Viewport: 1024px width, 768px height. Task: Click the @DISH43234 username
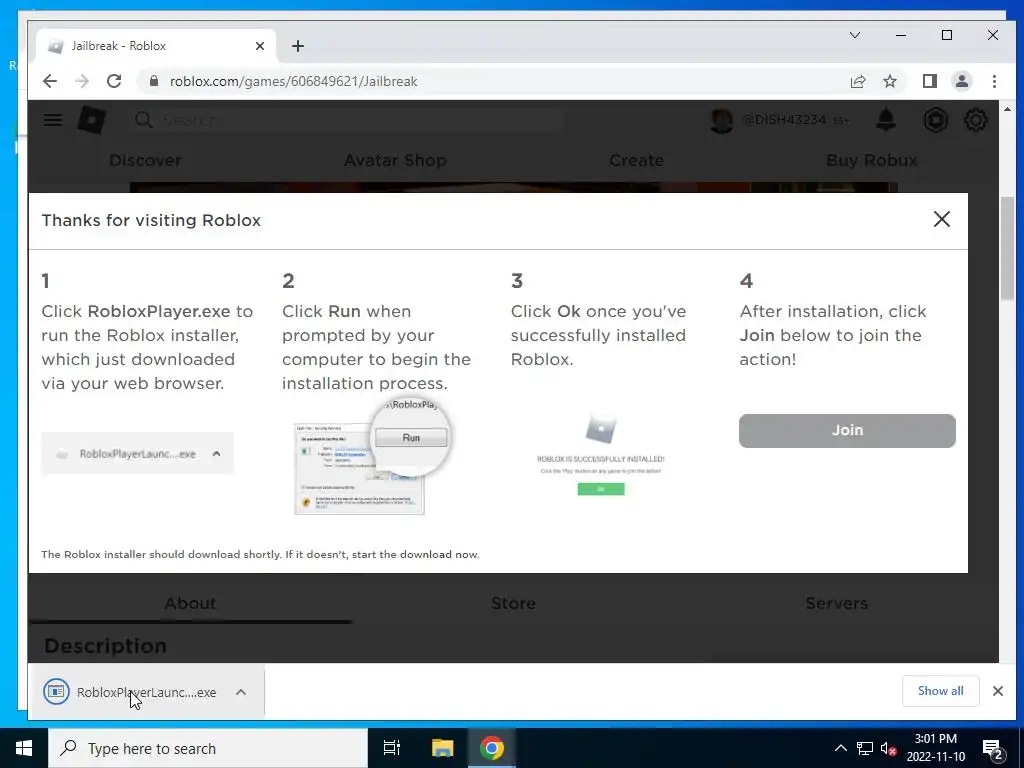coord(784,120)
